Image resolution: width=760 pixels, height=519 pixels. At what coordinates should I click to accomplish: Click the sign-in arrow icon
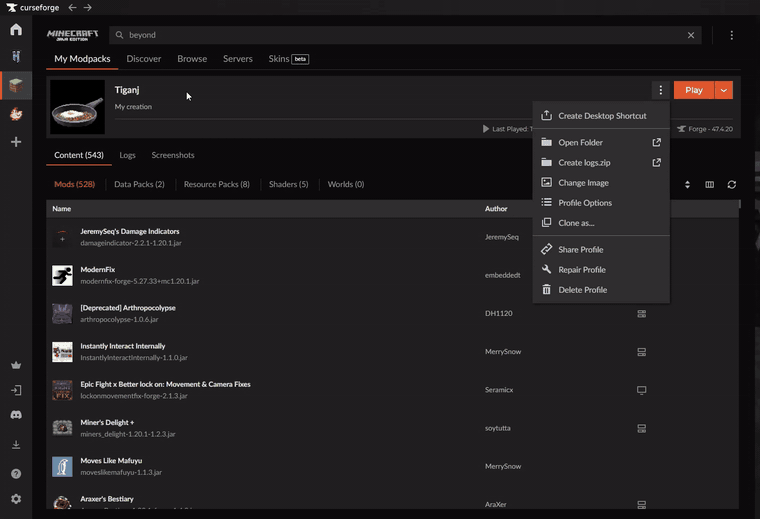[x=16, y=391]
